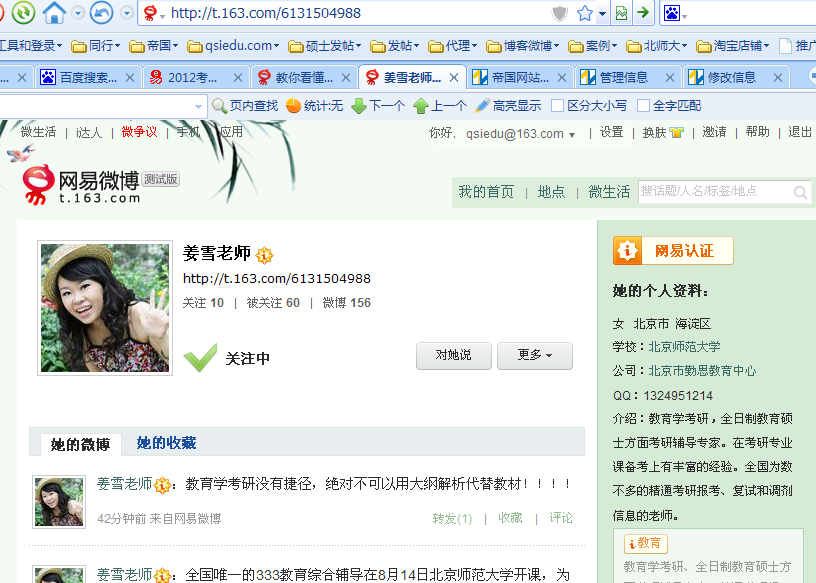Open the 设置 settings link

611,132
